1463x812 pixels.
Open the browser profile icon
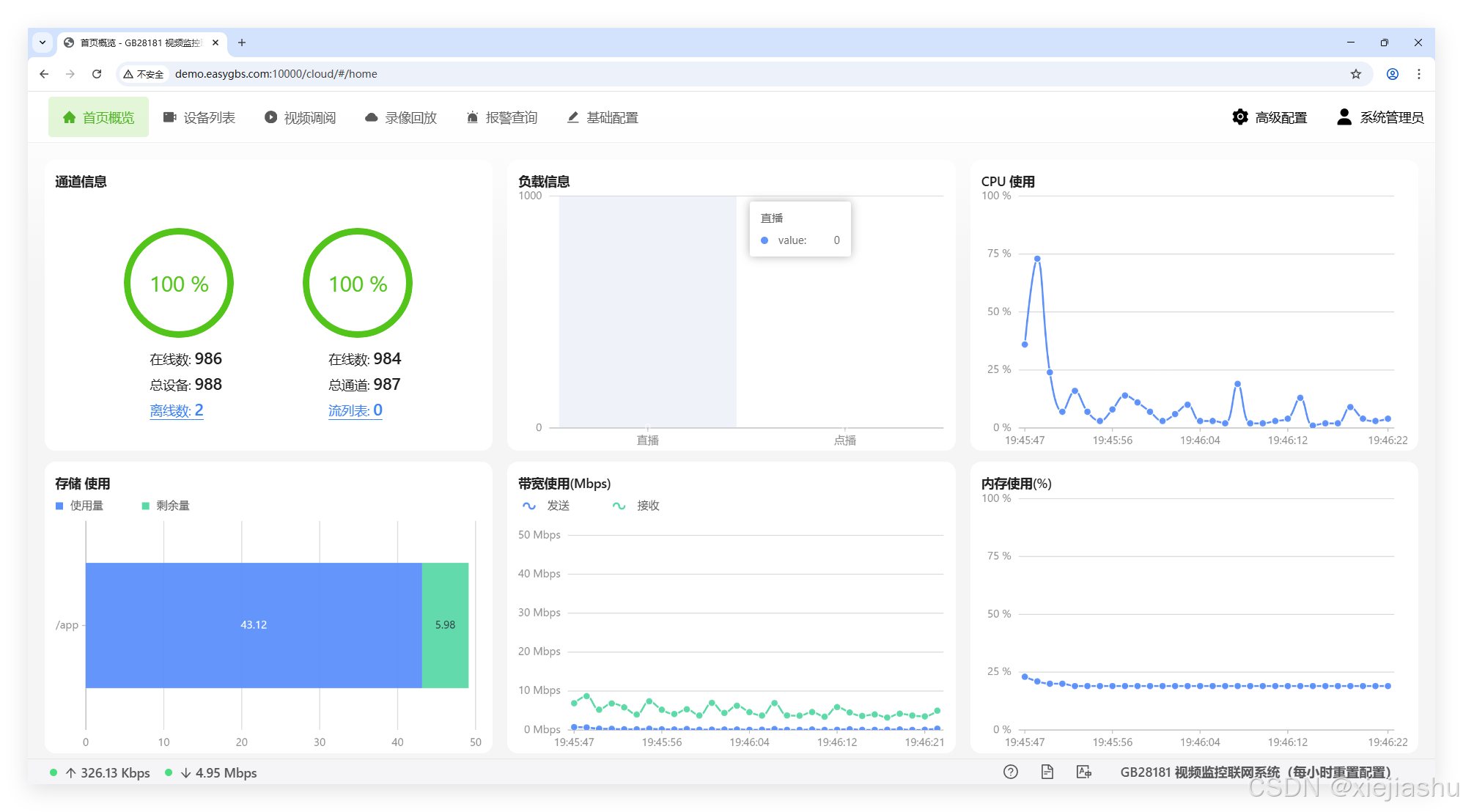pos(1393,74)
